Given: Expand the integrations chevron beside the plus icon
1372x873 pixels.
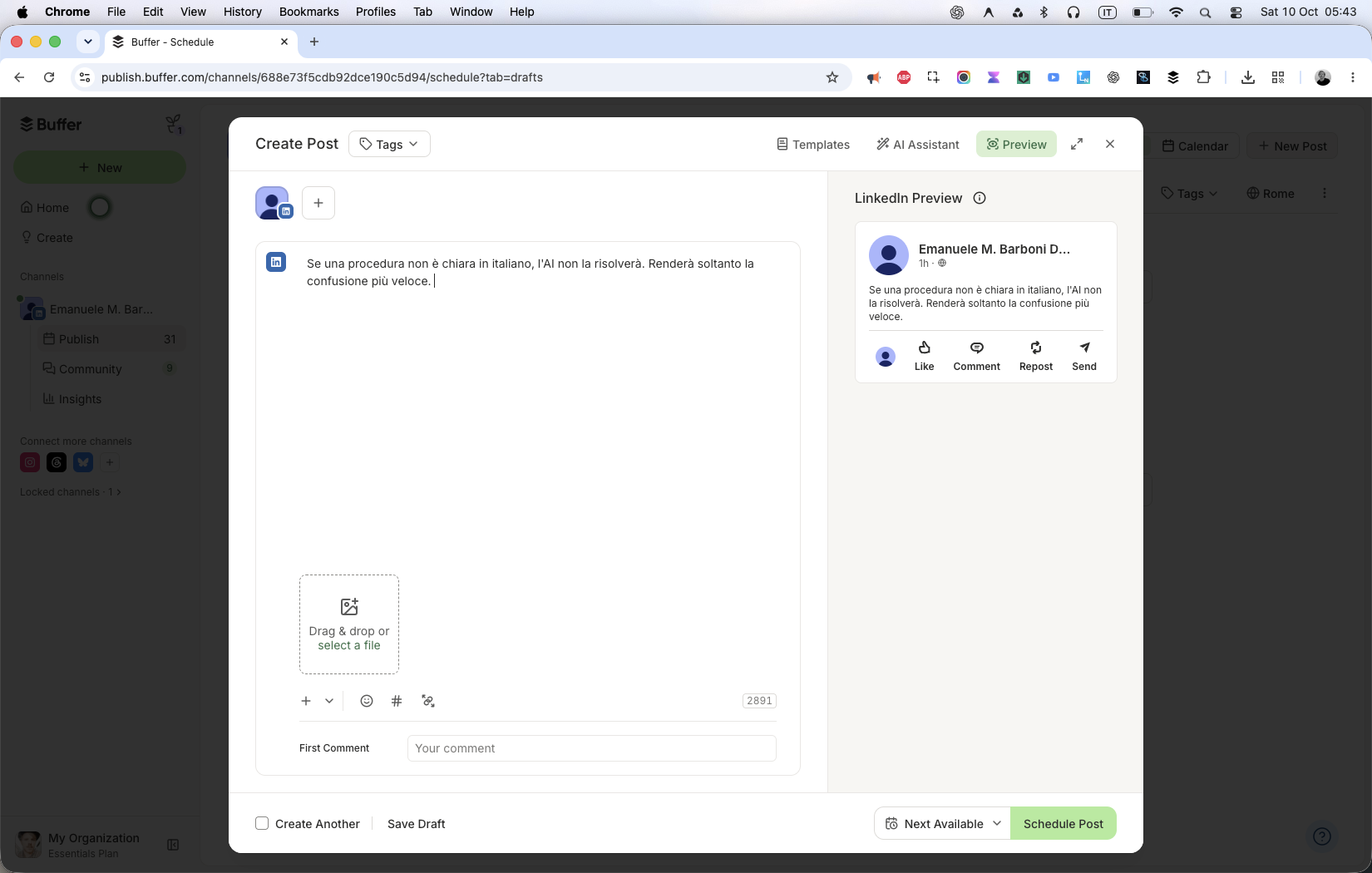Looking at the screenshot, I should click(x=329, y=701).
